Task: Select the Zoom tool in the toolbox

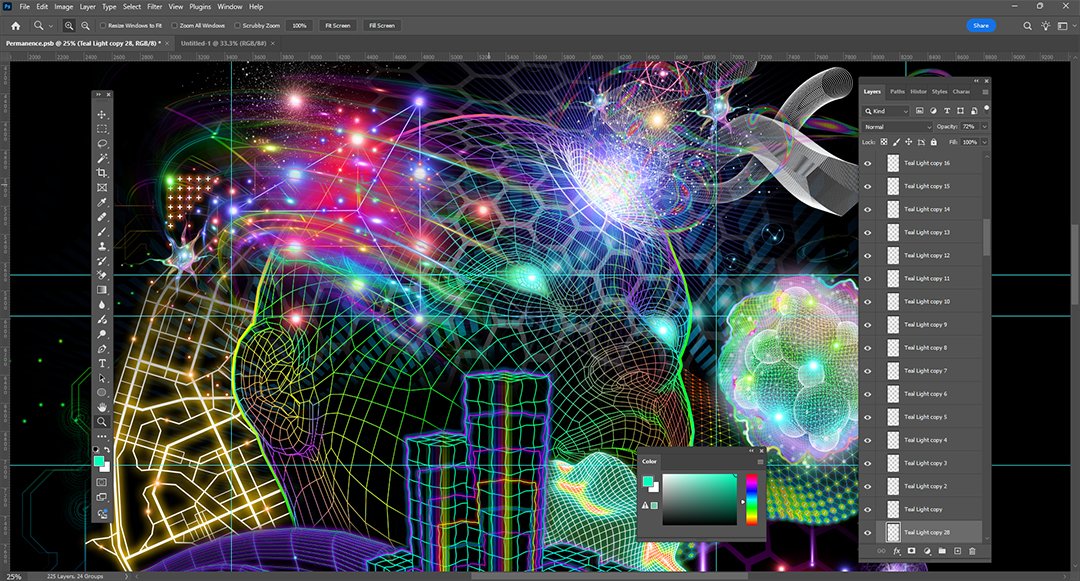Action: pyautogui.click(x=102, y=421)
